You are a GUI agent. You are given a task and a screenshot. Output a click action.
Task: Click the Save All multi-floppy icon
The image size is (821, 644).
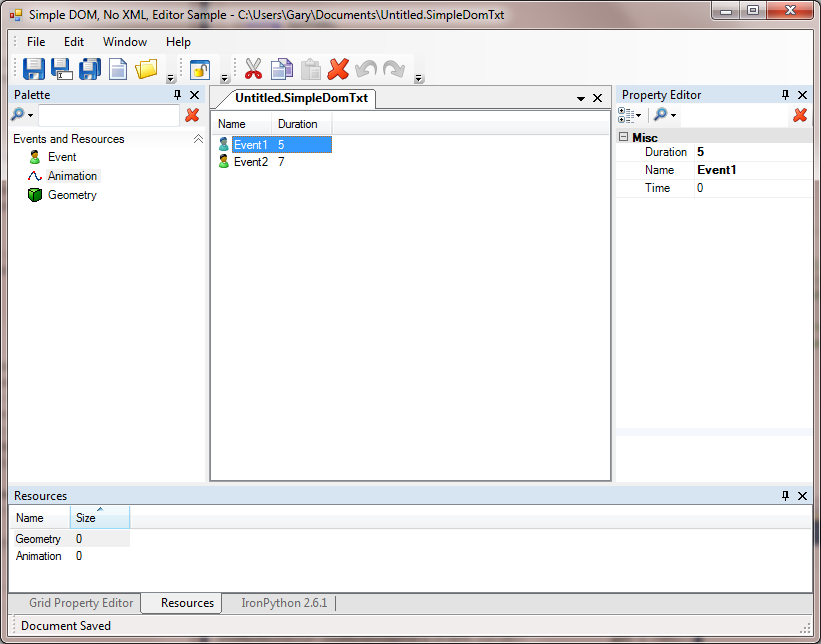pyautogui.click(x=90, y=69)
